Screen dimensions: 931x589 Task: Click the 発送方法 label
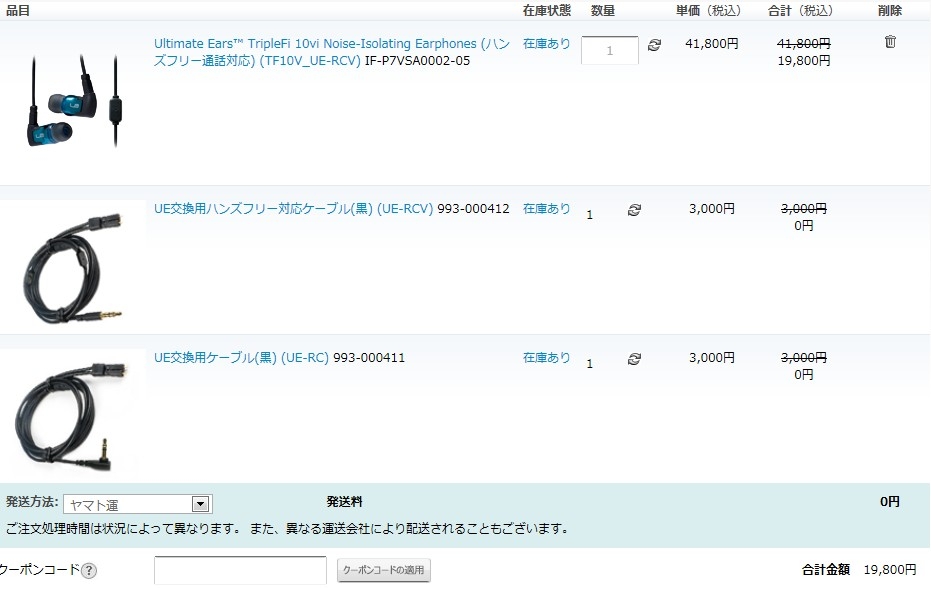click(32, 502)
